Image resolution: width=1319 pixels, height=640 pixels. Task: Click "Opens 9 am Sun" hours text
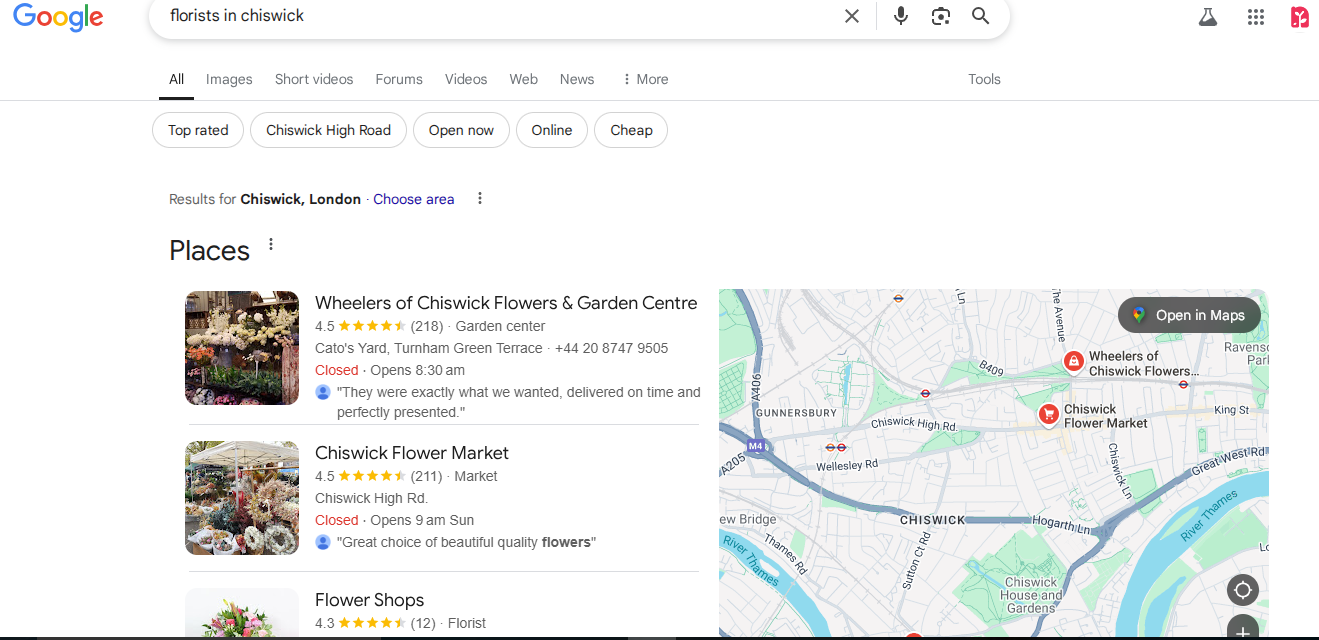422,520
